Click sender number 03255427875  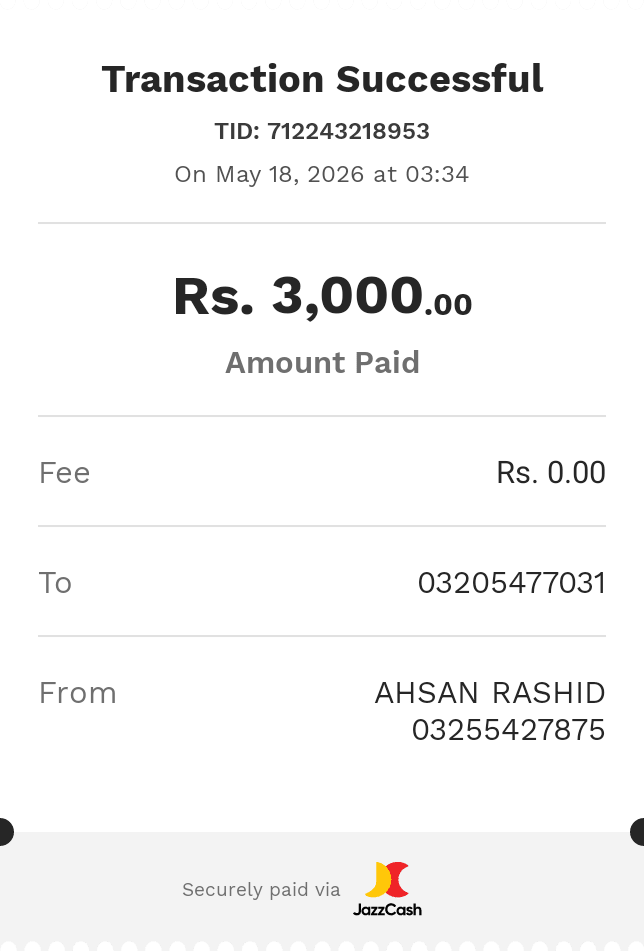[x=508, y=730]
